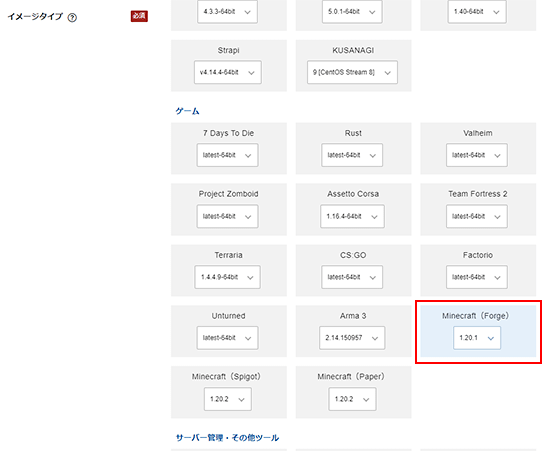This screenshot has width=550, height=451.
Task: Click the ゲーム section heading
Action: coord(187,111)
